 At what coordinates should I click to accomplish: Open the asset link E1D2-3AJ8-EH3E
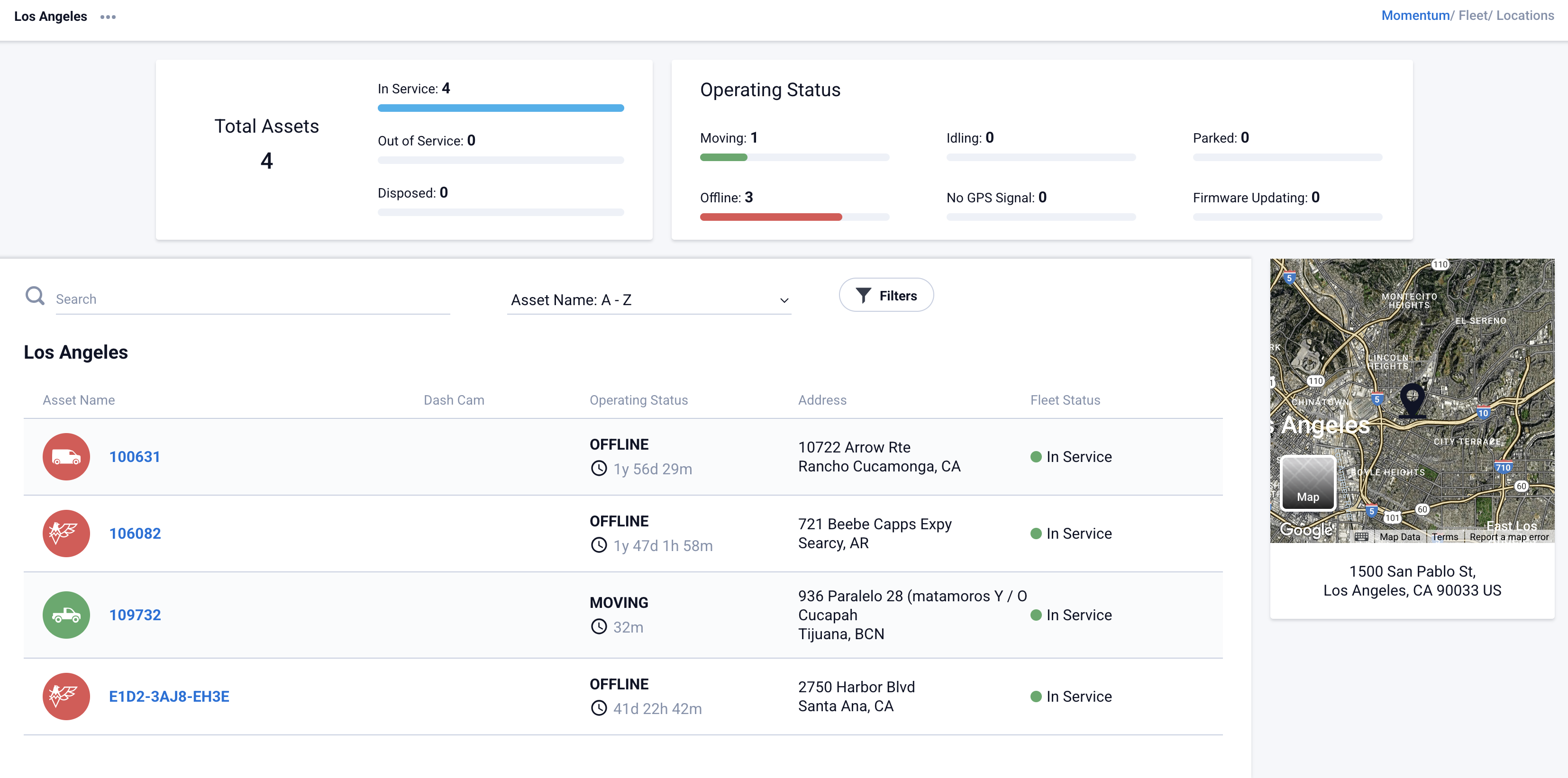click(169, 696)
